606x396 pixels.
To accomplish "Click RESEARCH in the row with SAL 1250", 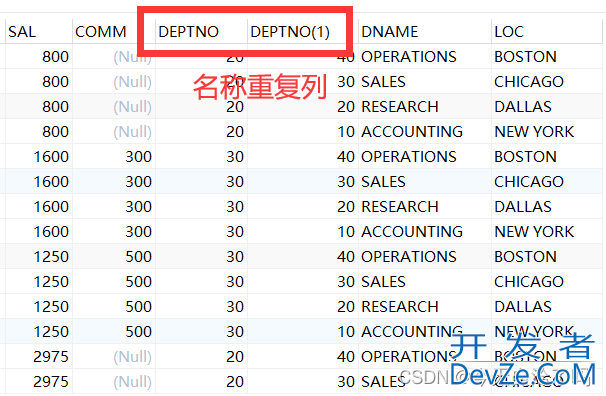I will (400, 307).
